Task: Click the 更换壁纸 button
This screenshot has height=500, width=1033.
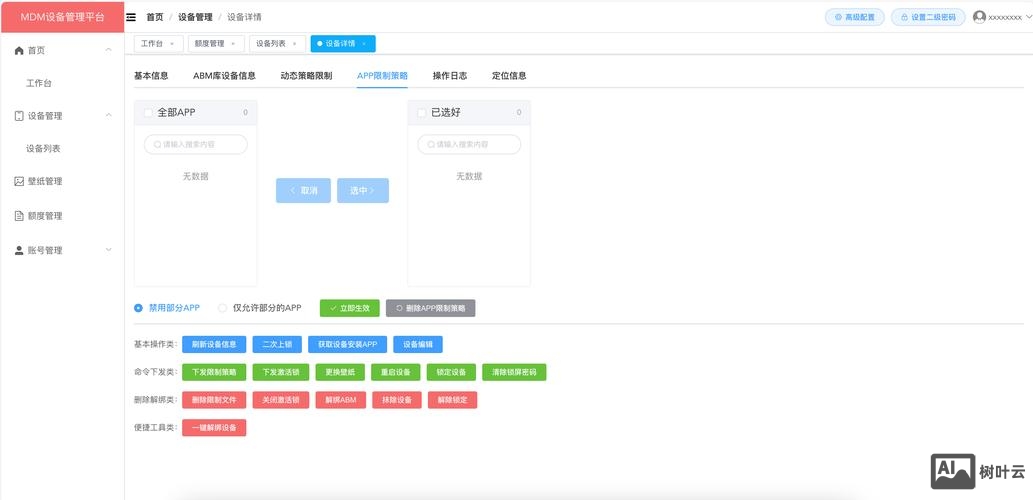Action: (340, 372)
